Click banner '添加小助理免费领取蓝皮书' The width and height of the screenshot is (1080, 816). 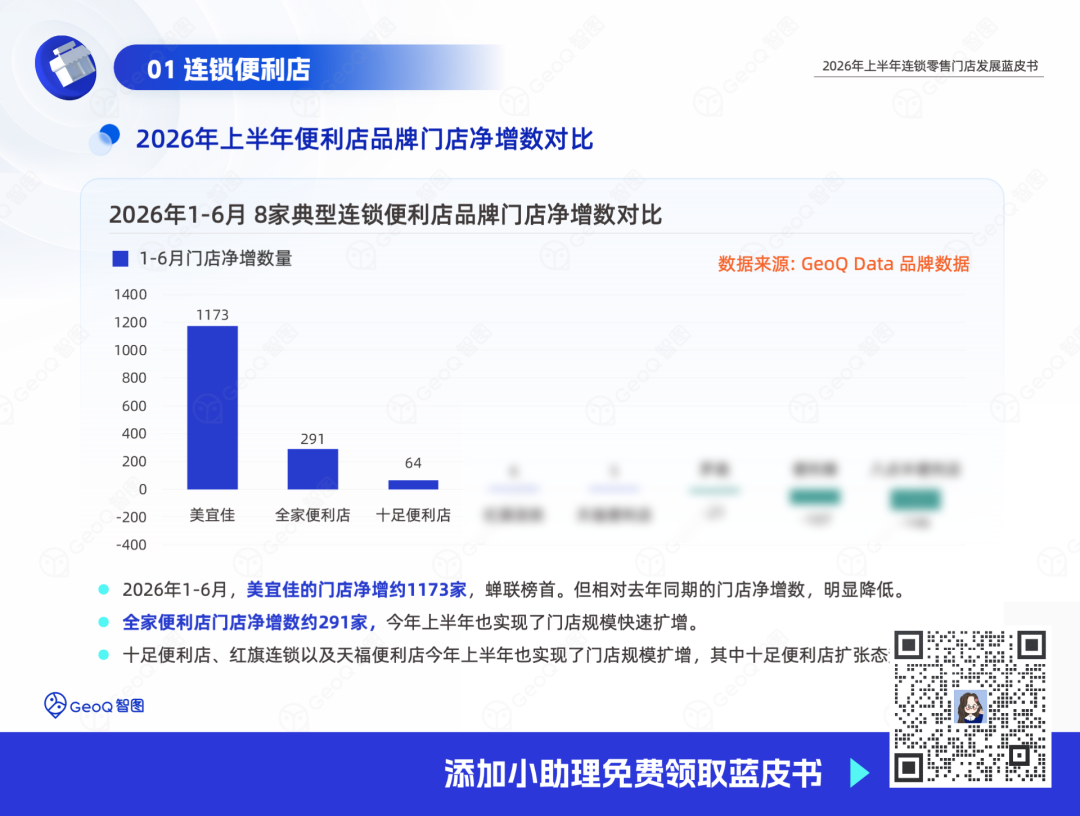click(633, 773)
